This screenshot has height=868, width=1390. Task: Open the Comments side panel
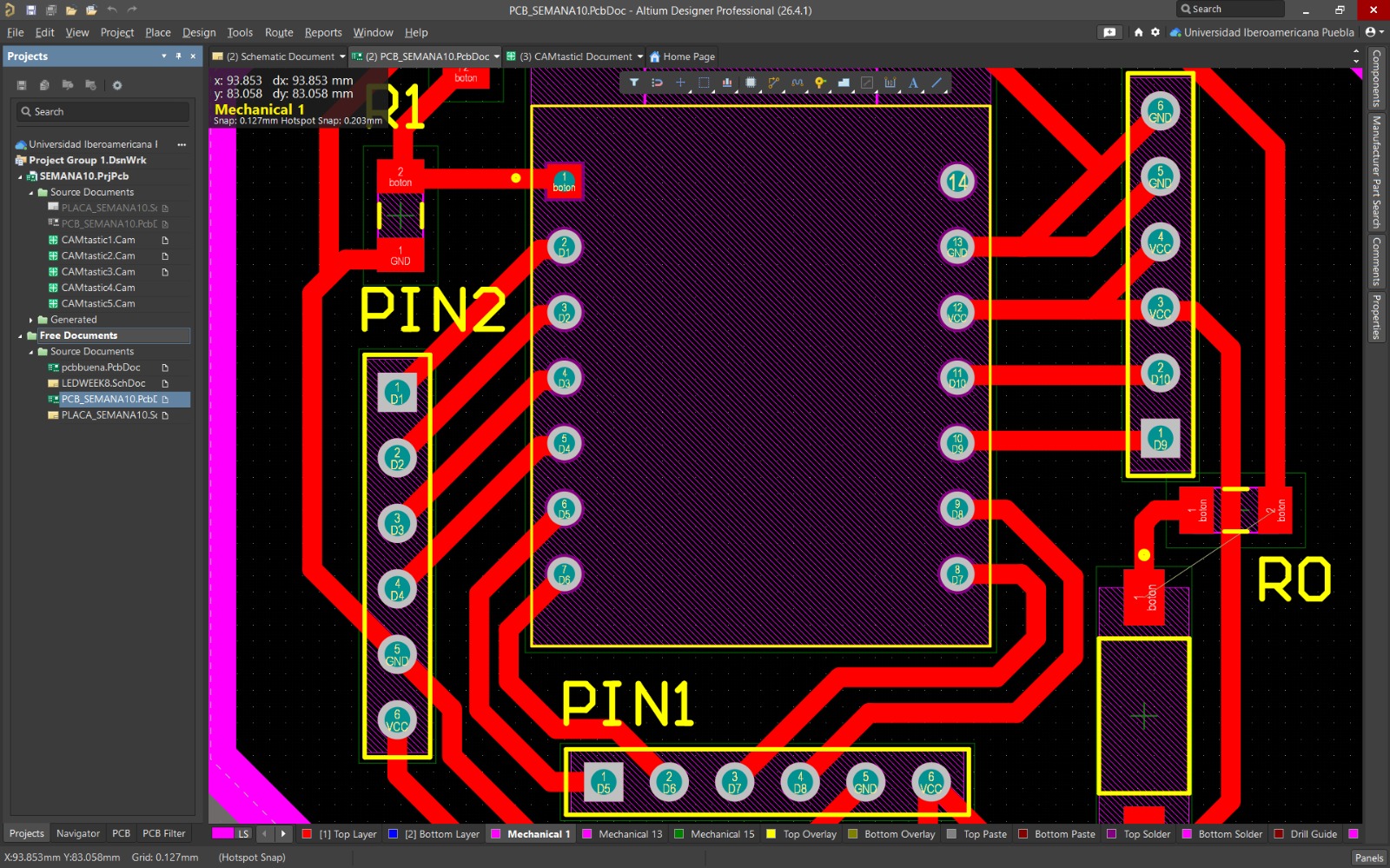click(x=1376, y=262)
